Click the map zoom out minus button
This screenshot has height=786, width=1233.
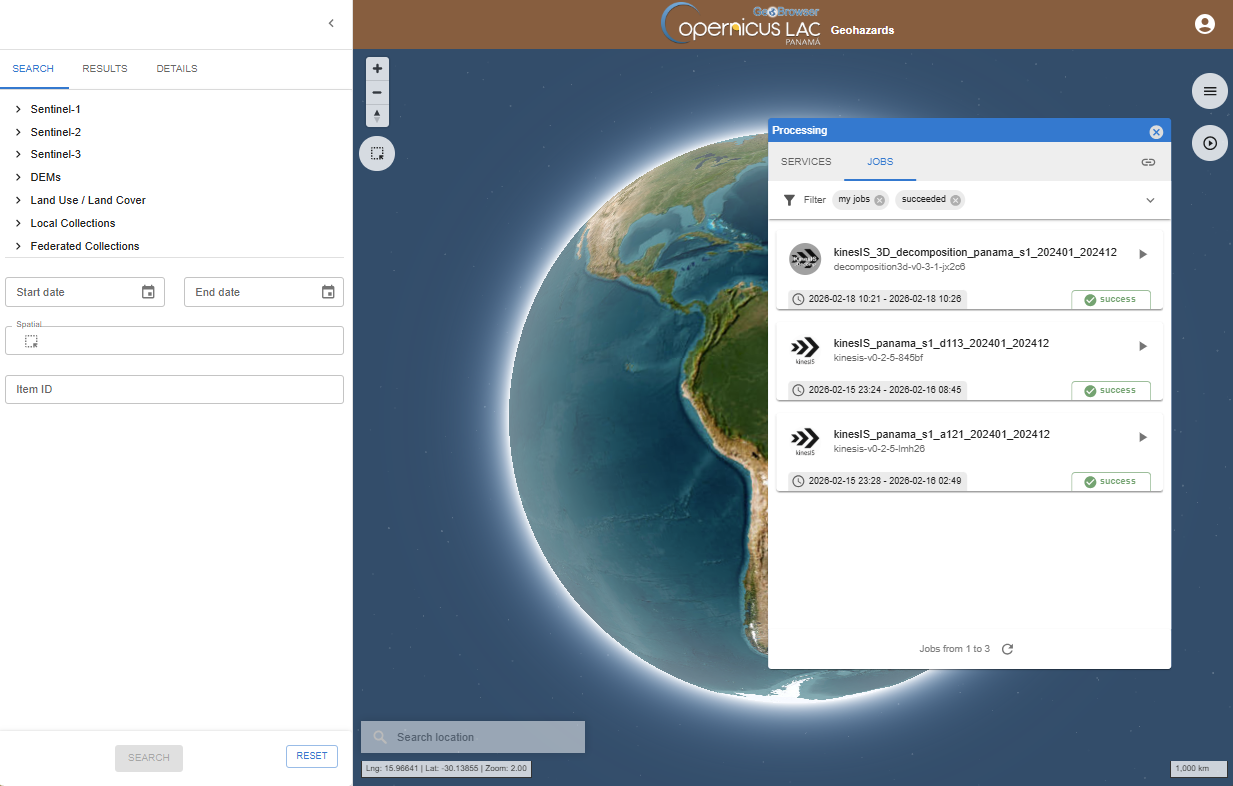click(x=377, y=92)
